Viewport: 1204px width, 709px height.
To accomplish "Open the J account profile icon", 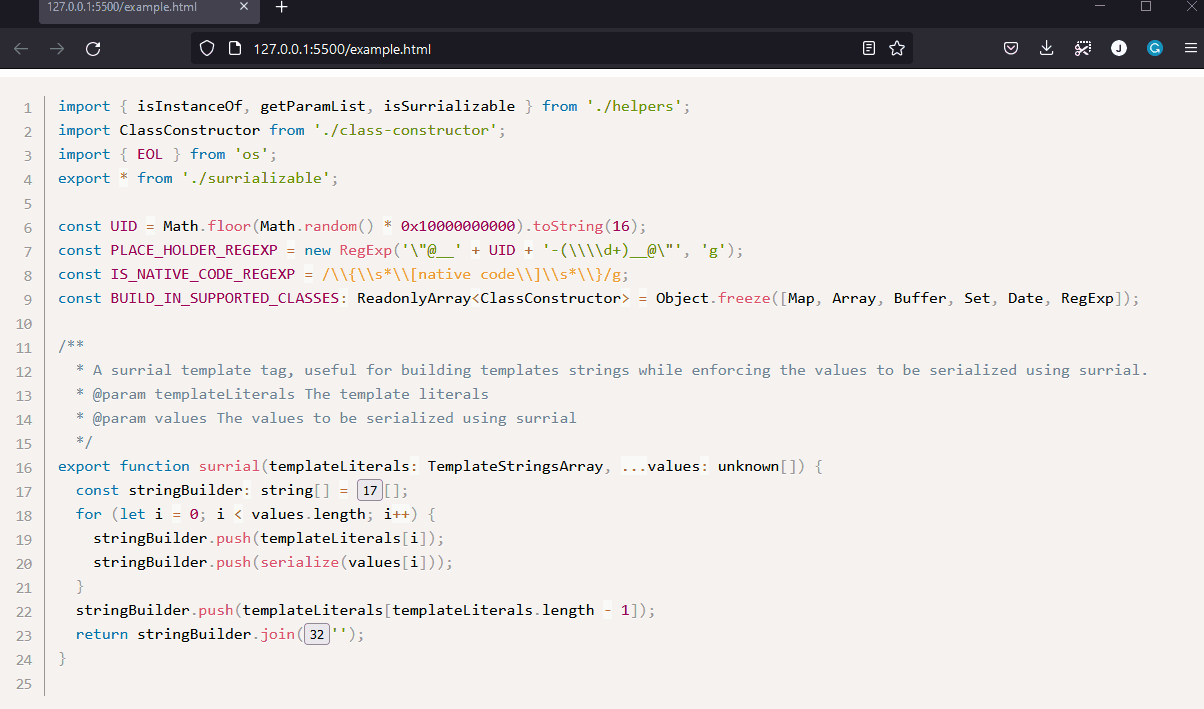I will pos(1119,47).
